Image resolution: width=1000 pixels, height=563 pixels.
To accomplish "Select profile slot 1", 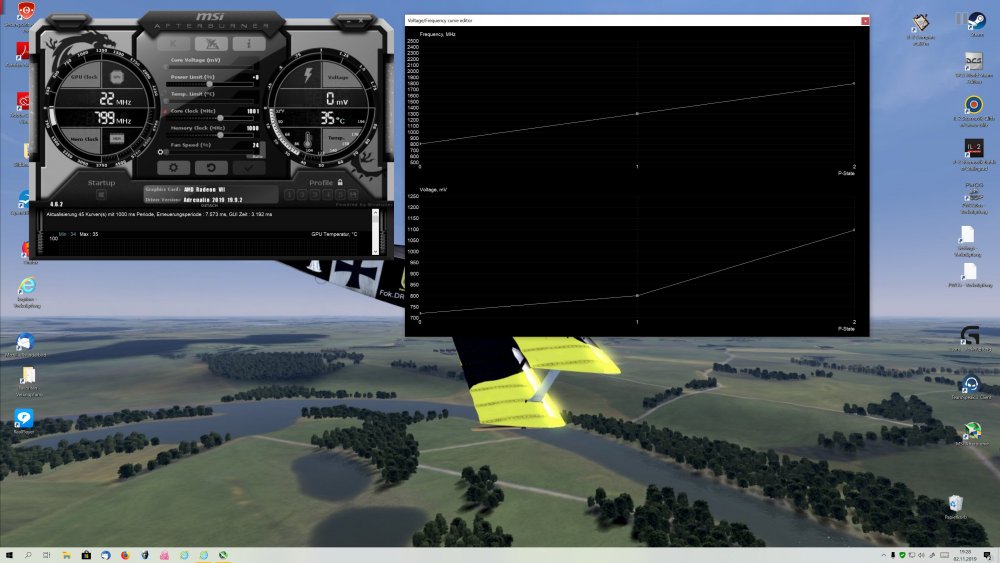I will pyautogui.click(x=290, y=194).
